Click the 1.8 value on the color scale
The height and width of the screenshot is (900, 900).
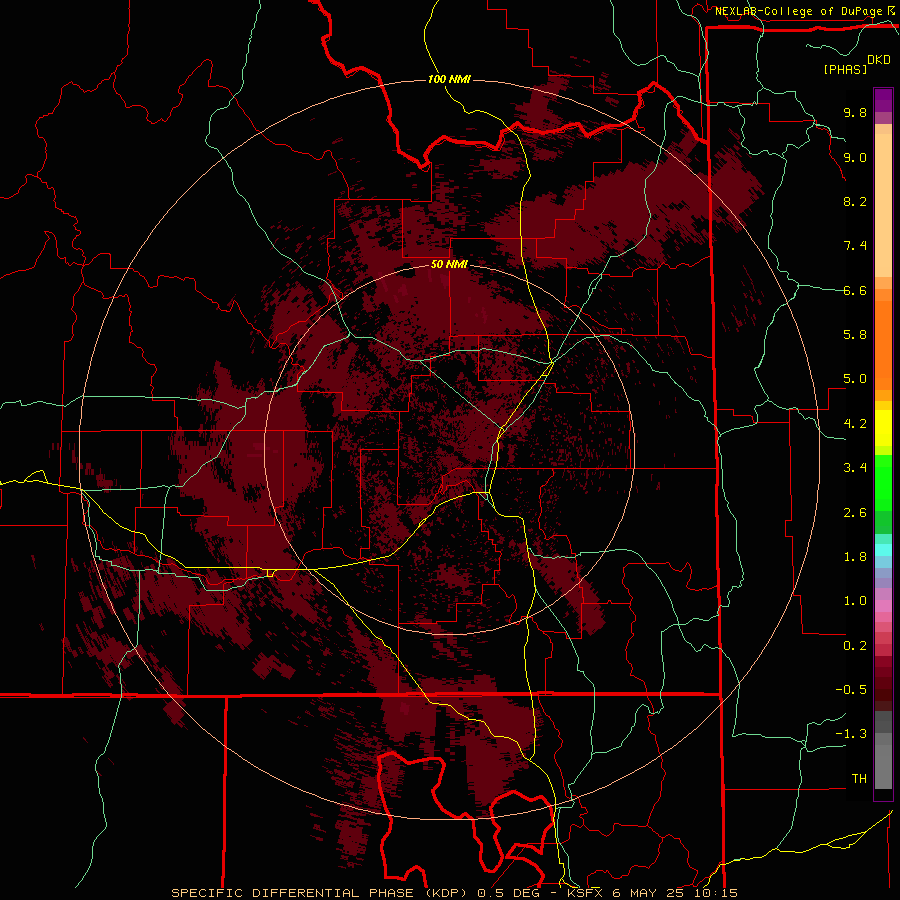click(x=855, y=557)
